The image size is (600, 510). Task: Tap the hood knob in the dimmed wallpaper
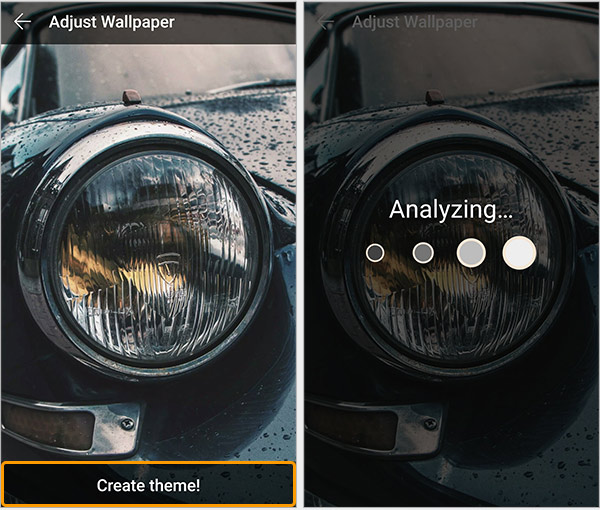(x=435, y=97)
